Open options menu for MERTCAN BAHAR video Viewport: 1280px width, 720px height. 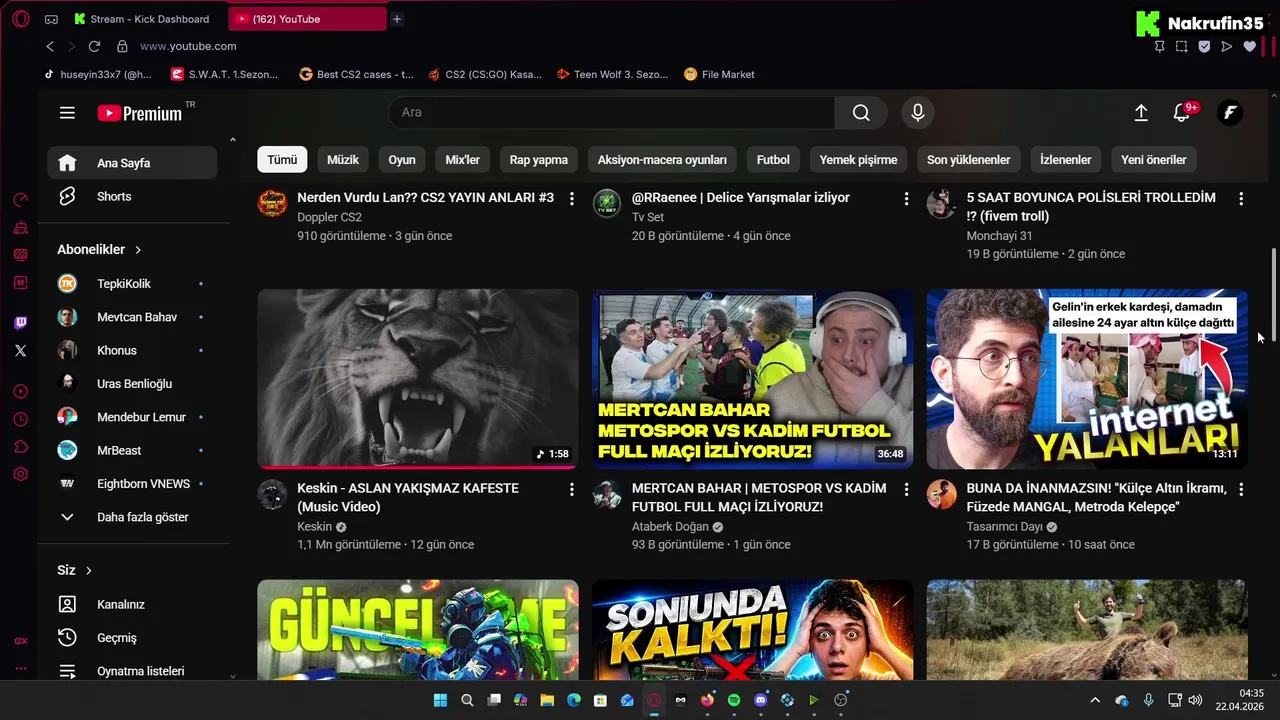(x=907, y=489)
